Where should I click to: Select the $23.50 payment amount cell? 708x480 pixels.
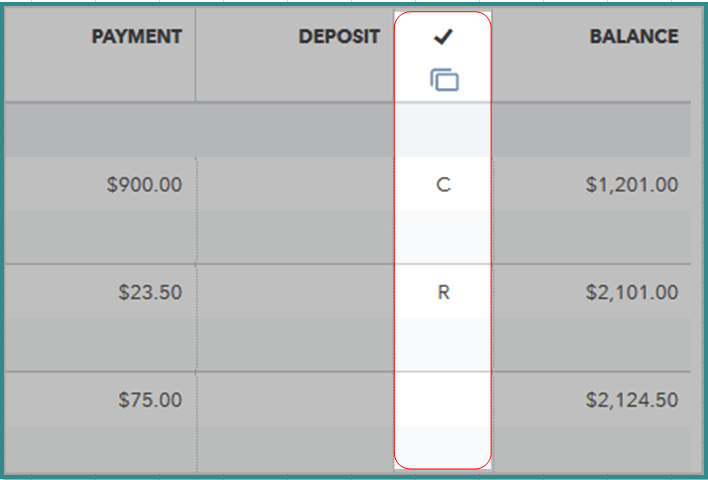[x=150, y=292]
